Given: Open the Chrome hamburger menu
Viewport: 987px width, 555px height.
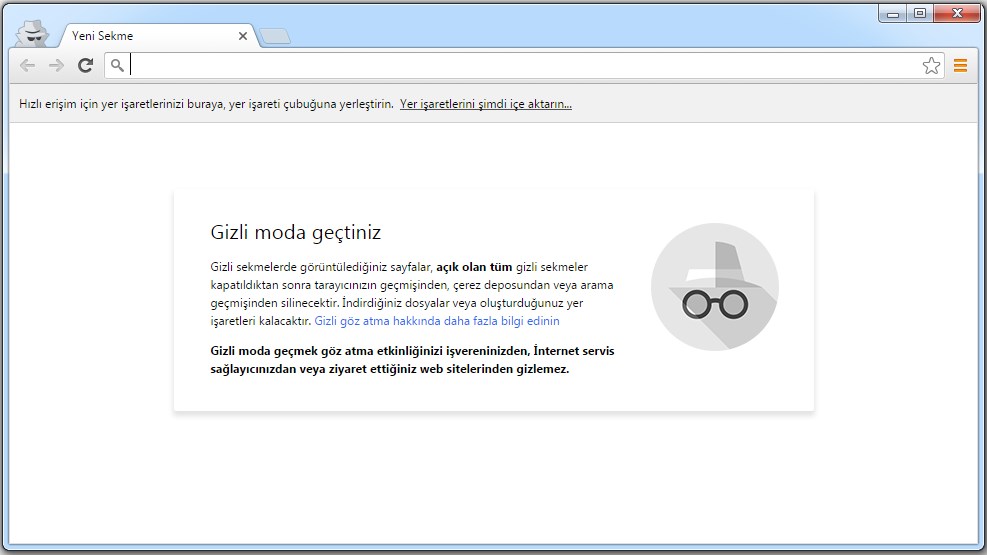Looking at the screenshot, I should [960, 66].
